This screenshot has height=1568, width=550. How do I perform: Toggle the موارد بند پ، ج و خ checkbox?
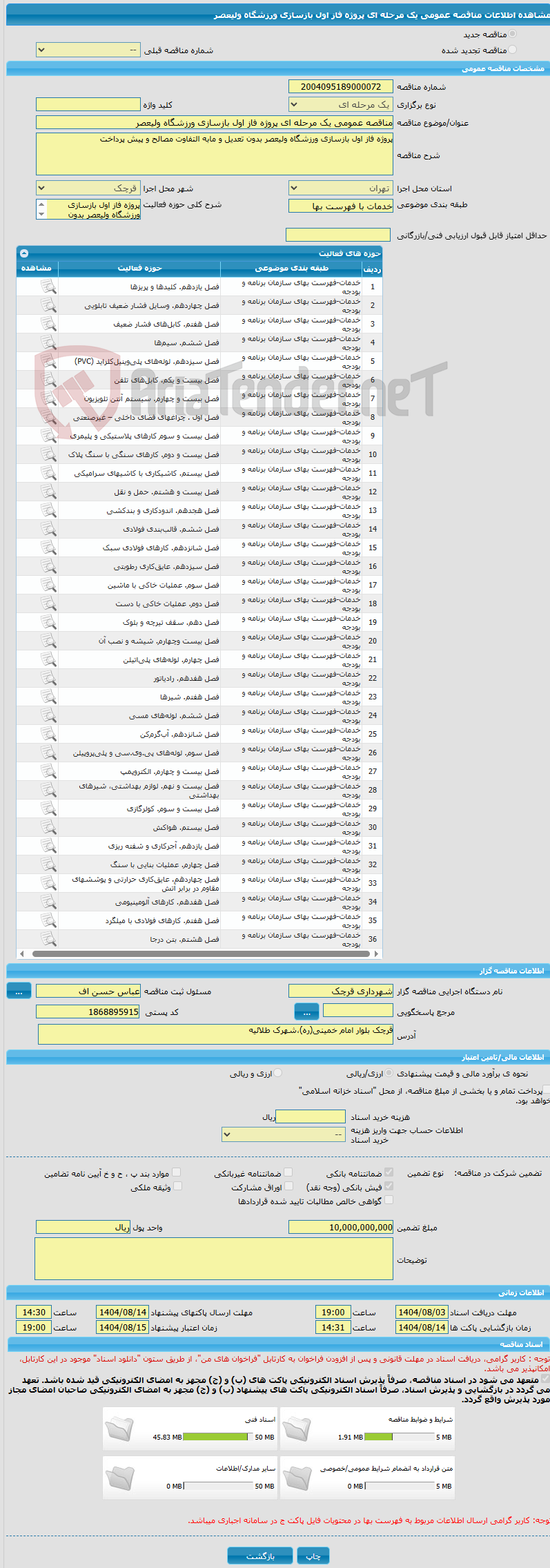(176, 1172)
